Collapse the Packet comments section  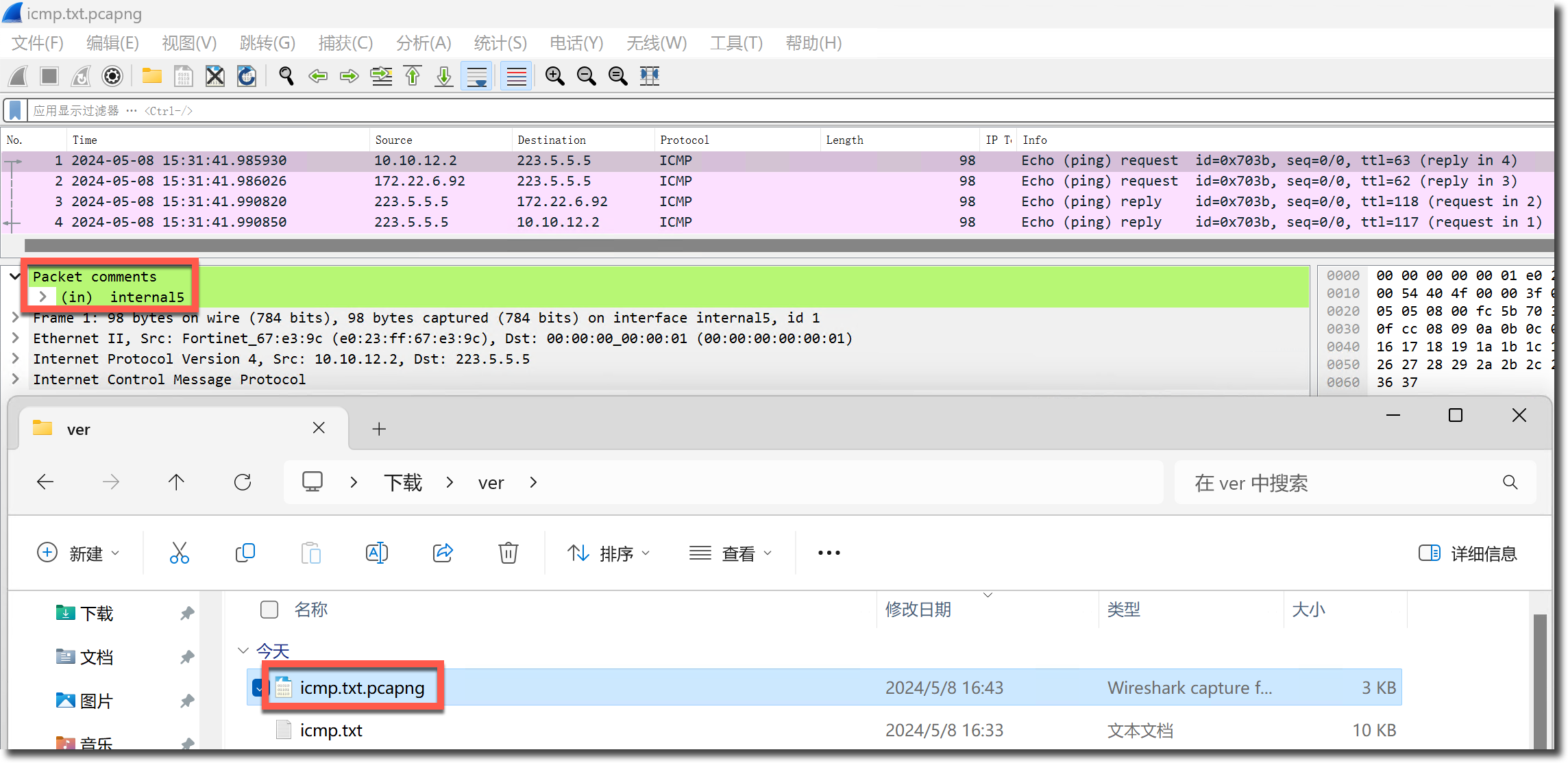click(14, 277)
